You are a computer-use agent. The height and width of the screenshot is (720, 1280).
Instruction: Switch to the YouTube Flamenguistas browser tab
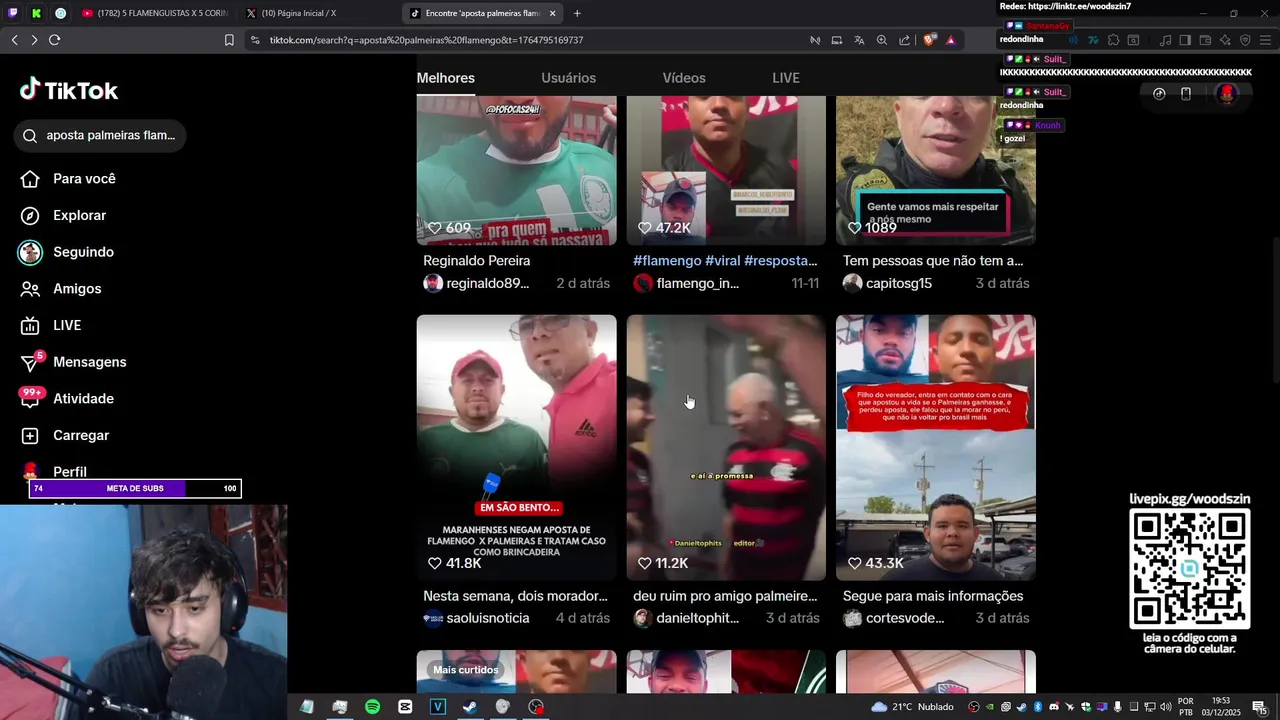coord(154,13)
